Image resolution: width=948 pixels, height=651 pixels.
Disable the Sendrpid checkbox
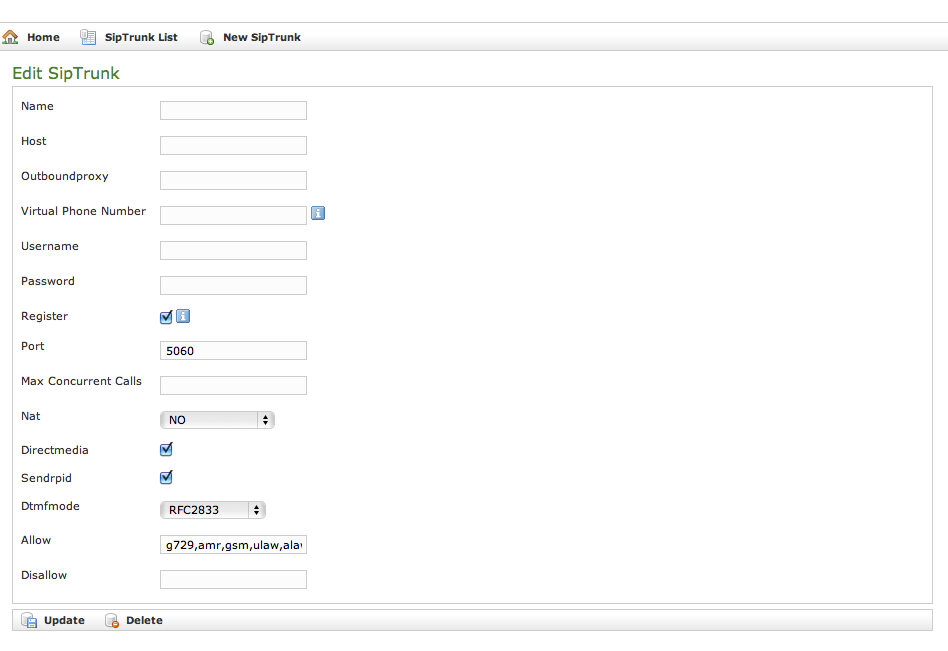click(x=167, y=477)
